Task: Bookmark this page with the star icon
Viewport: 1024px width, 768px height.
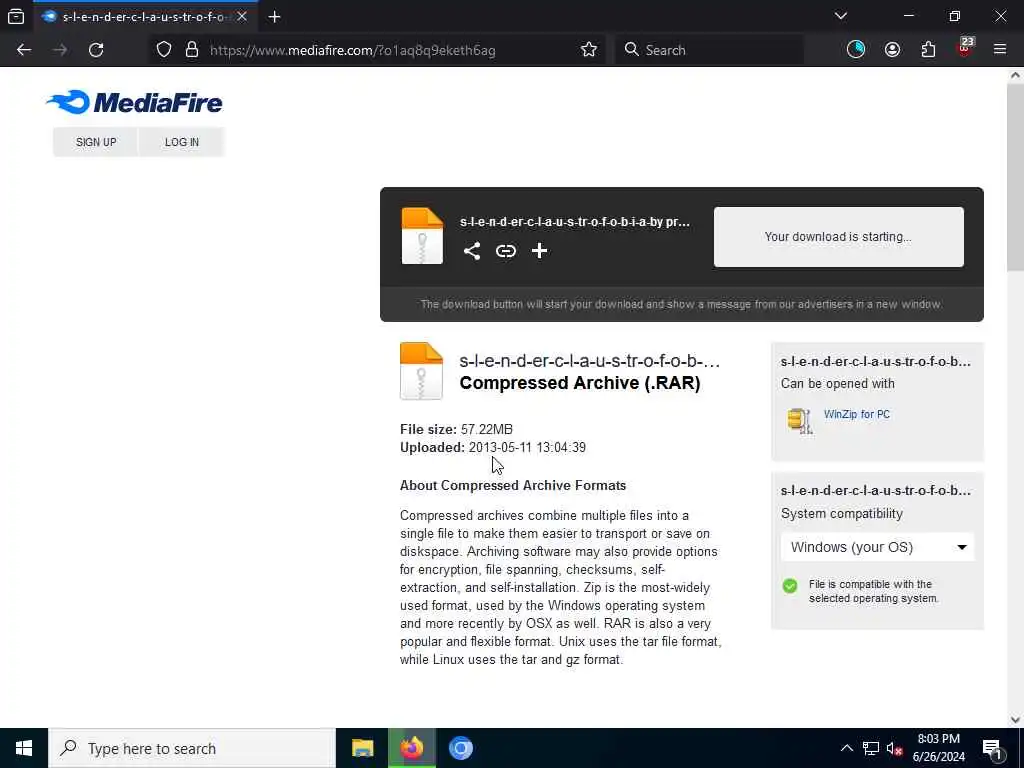Action: point(589,50)
